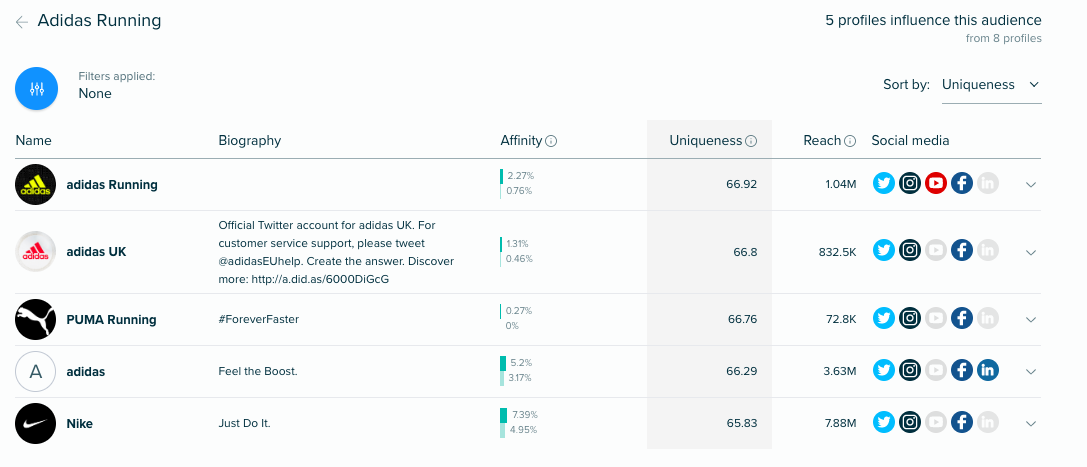The width and height of the screenshot is (1087, 467).
Task: Open the PUMA Running profile name
Action: tap(111, 319)
